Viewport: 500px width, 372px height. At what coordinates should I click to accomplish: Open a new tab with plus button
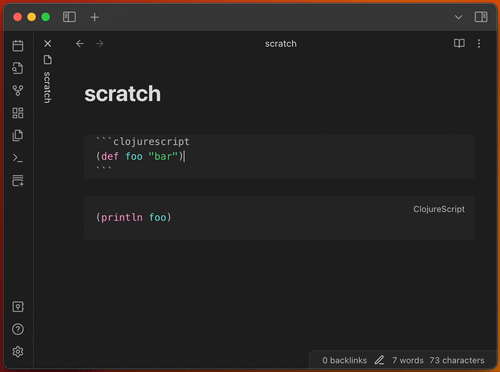pos(95,17)
